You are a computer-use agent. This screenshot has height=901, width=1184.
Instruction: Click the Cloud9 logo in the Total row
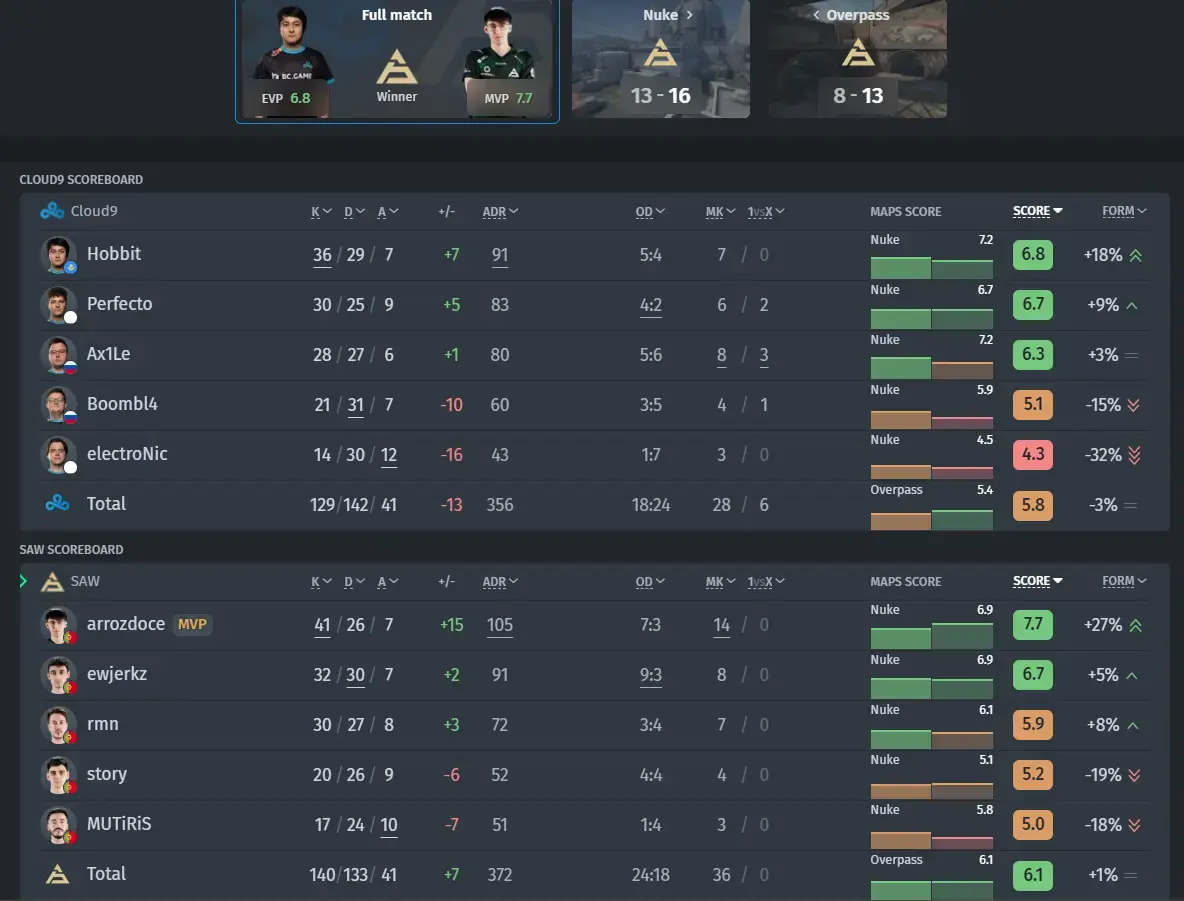(57, 503)
